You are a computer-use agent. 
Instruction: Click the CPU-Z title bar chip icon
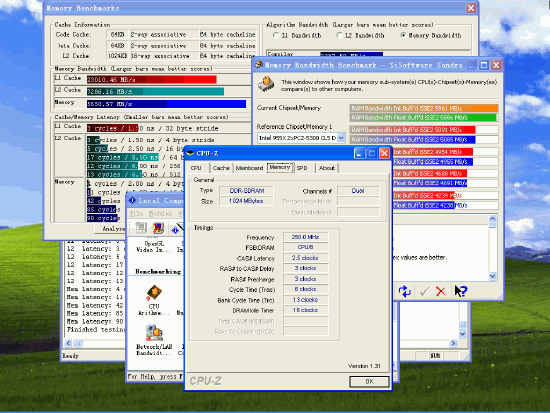(x=190, y=153)
